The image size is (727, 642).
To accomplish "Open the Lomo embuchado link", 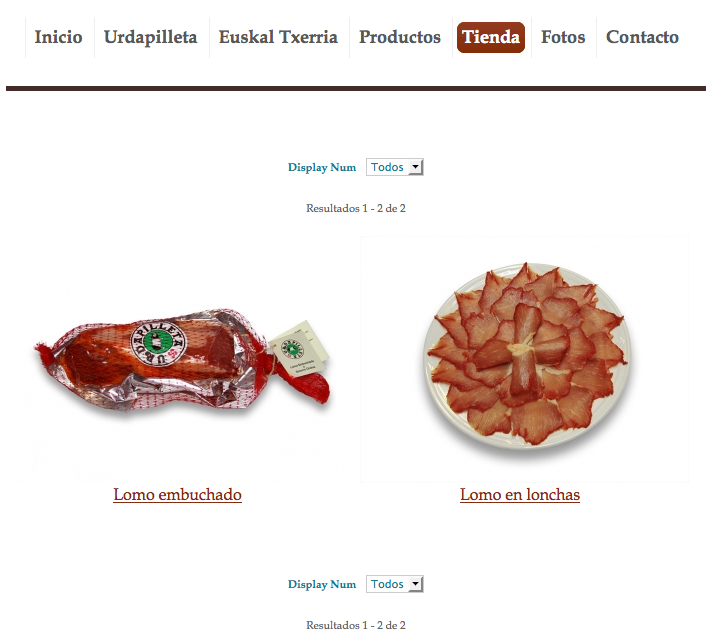I will [178, 495].
